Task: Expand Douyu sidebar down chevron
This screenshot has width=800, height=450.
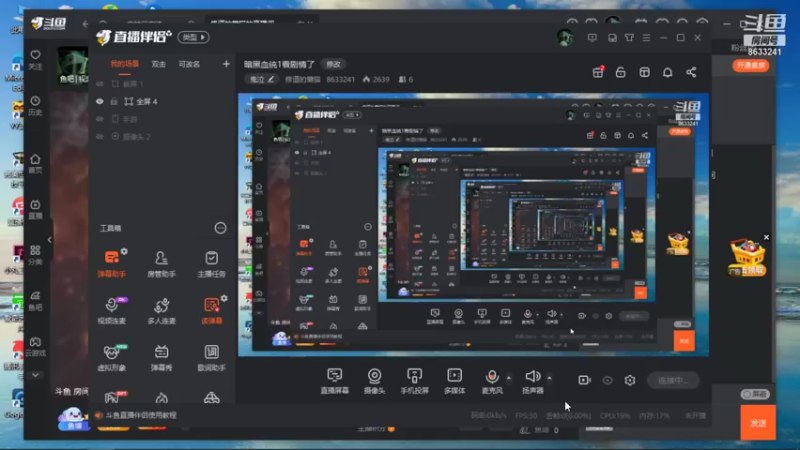Action: 35,375
